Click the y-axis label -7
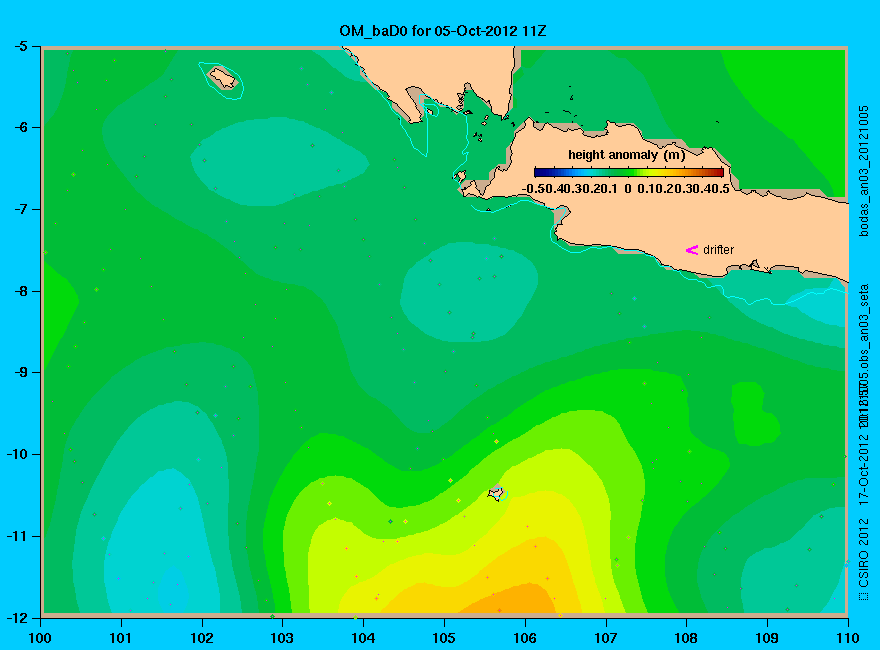Viewport: 880px width, 650px height. [20, 209]
